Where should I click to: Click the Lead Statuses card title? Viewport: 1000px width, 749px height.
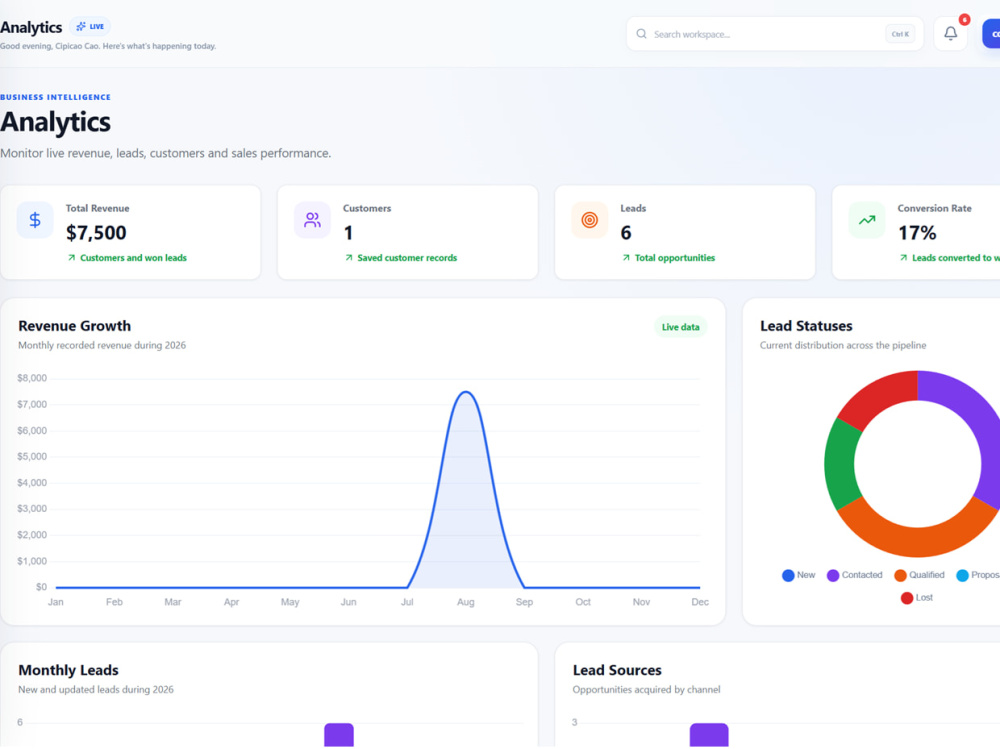tap(806, 326)
